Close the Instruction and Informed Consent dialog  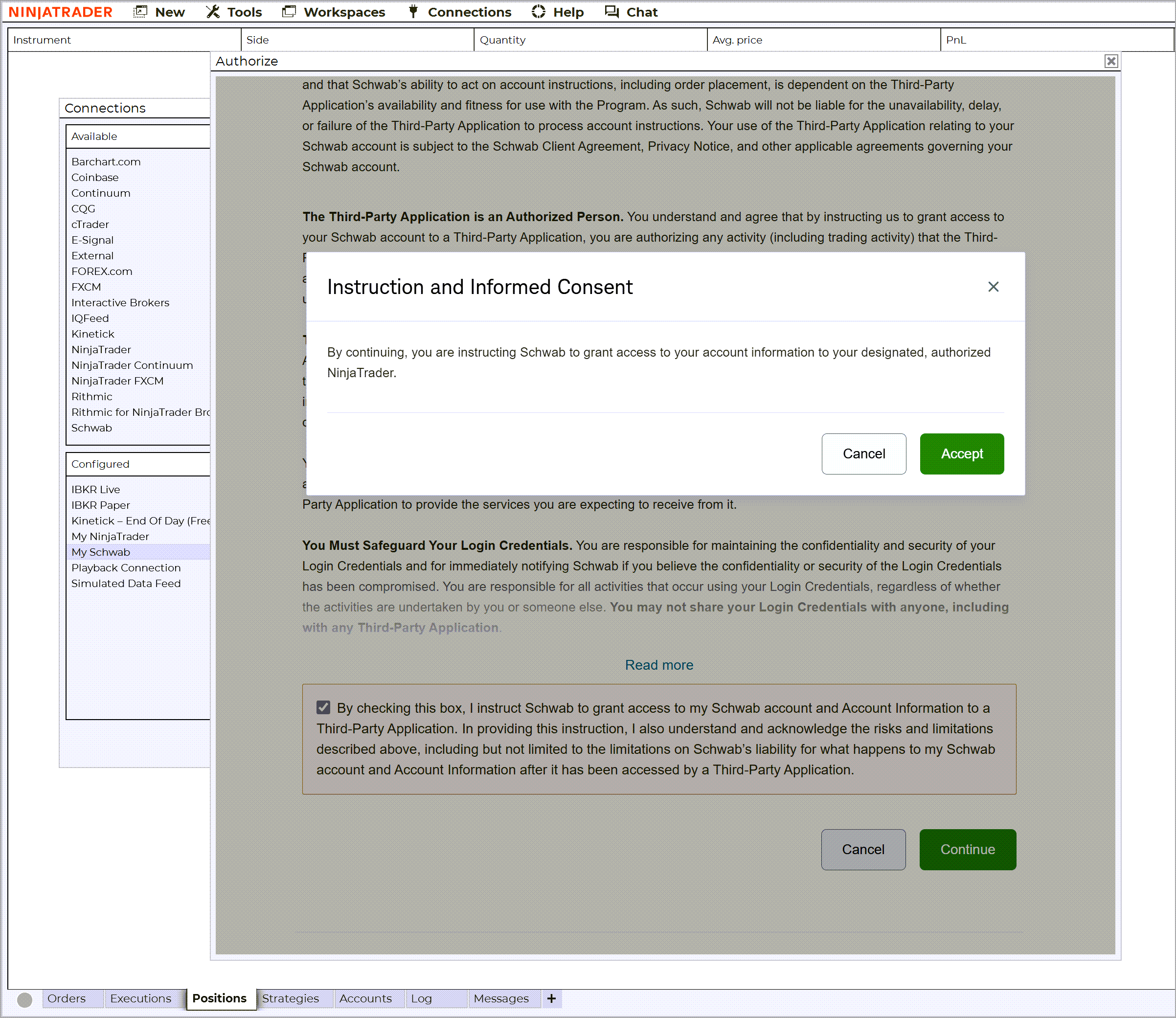[x=993, y=287]
